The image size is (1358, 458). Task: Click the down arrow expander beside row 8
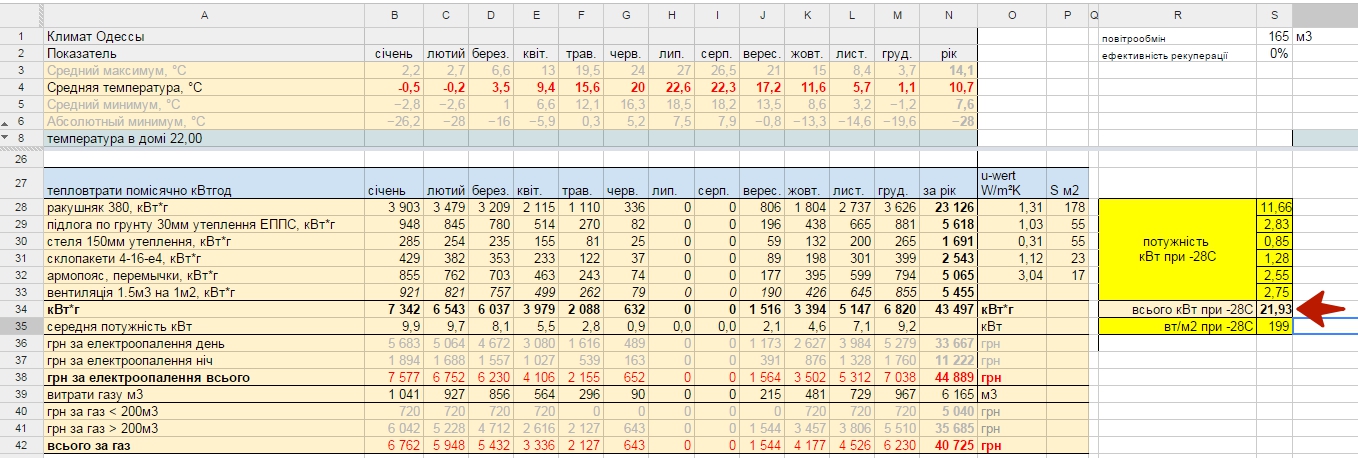pos(6,138)
